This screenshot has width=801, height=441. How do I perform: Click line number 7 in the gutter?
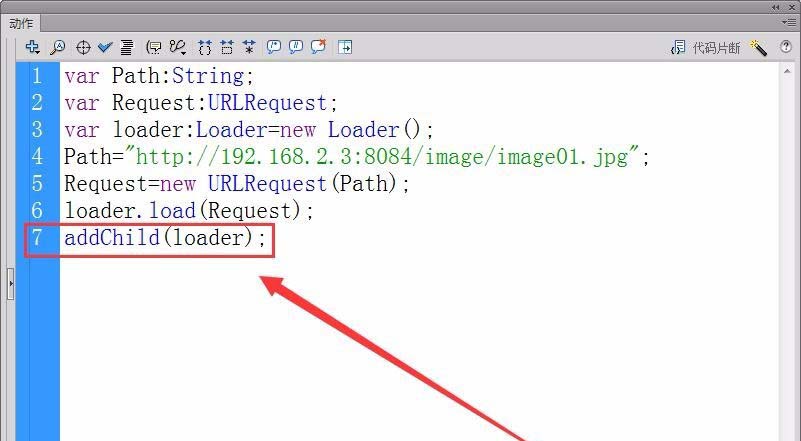coord(37,238)
